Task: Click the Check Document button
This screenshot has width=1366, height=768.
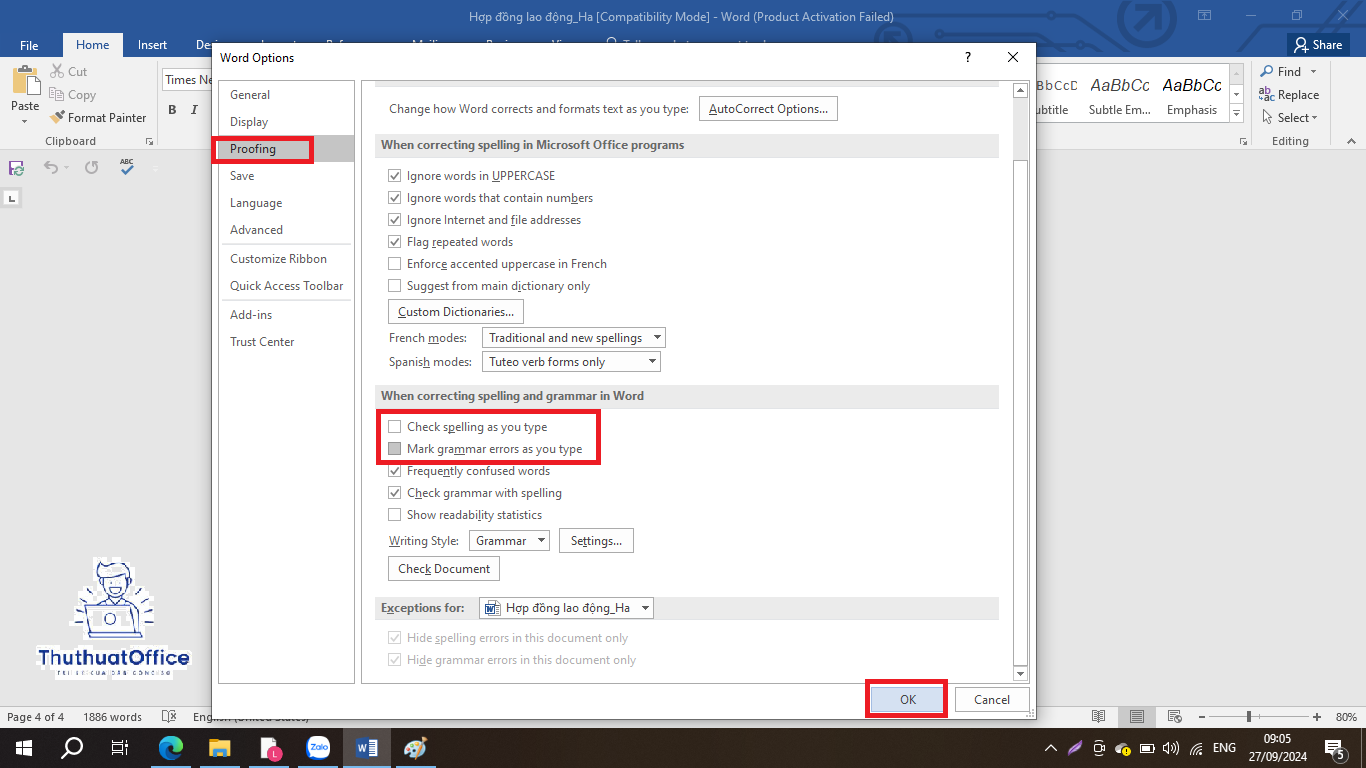Action: point(444,569)
